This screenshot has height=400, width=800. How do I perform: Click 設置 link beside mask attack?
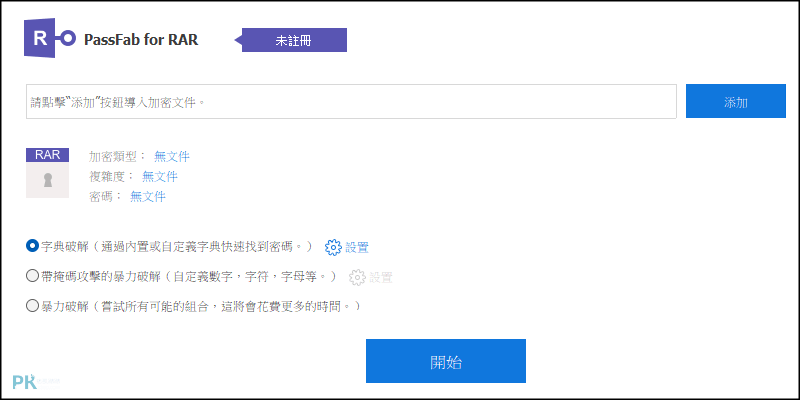click(x=381, y=278)
